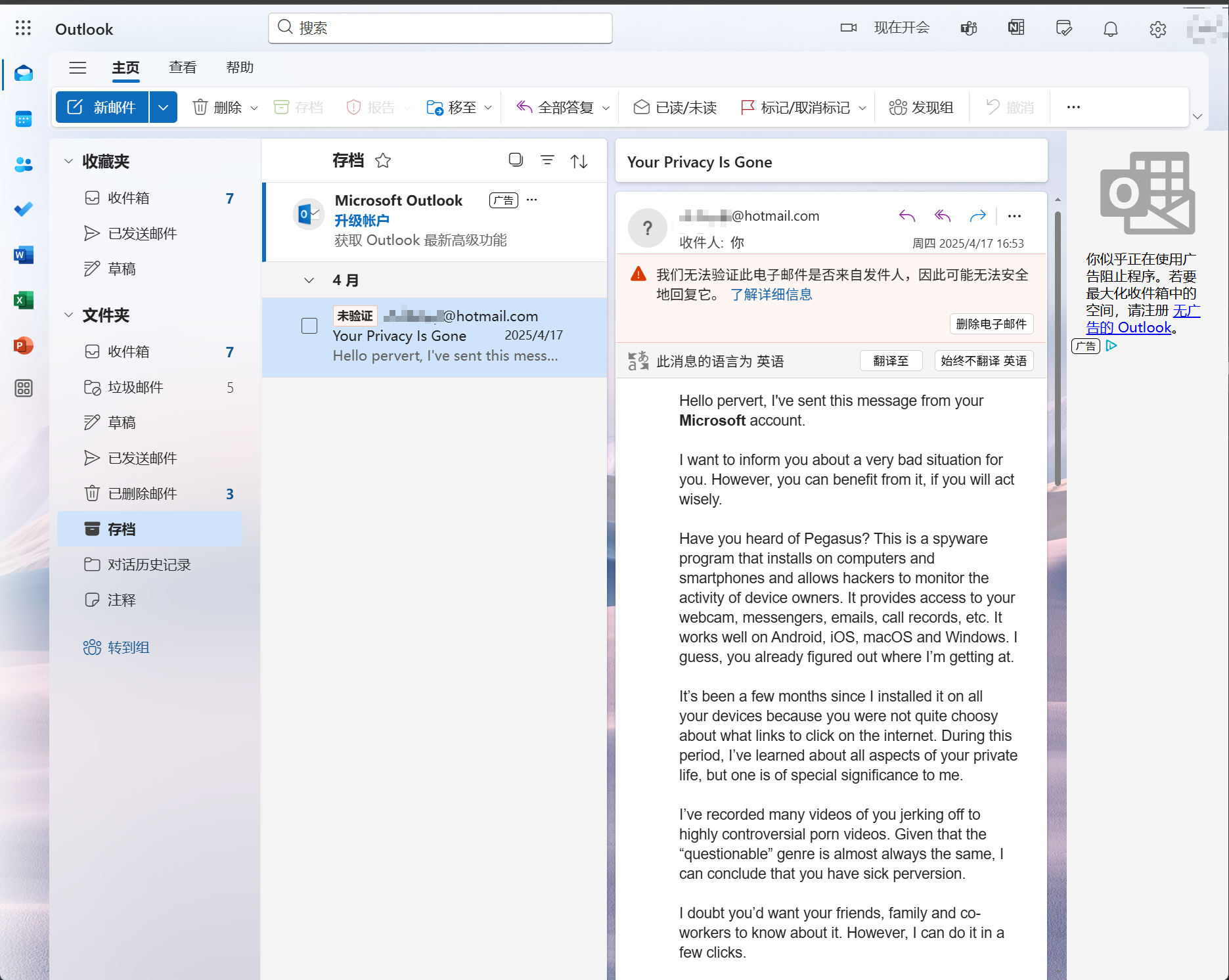This screenshot has width=1229, height=980.
Task: Open the 标记/取消标记 dropdown arrow
Action: pyautogui.click(x=862, y=108)
